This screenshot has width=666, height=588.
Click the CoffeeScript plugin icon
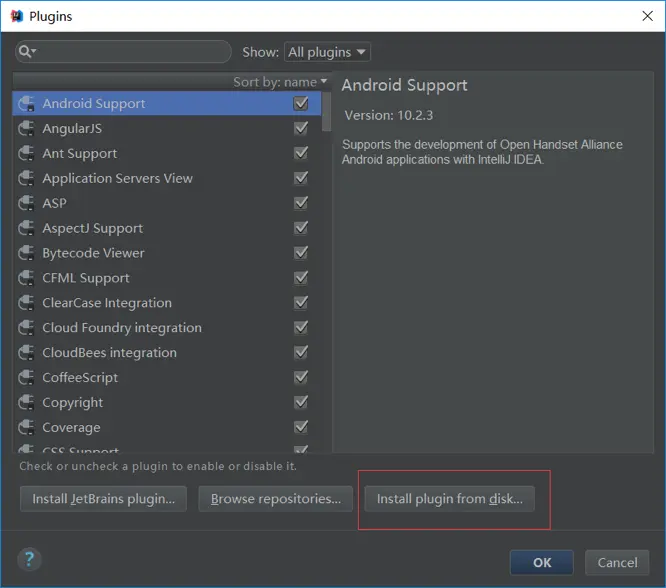[x=26, y=377]
